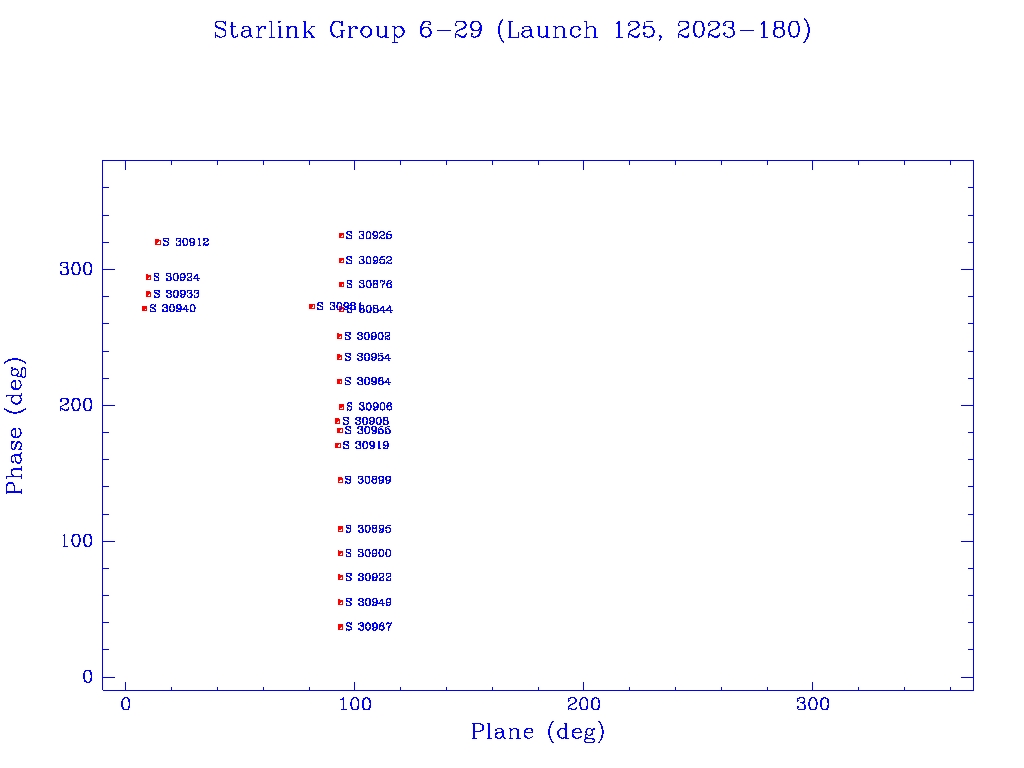Image resolution: width=1024 pixels, height=768 pixels.
Task: Select the red marker beside S 30900
Action: tap(340, 553)
